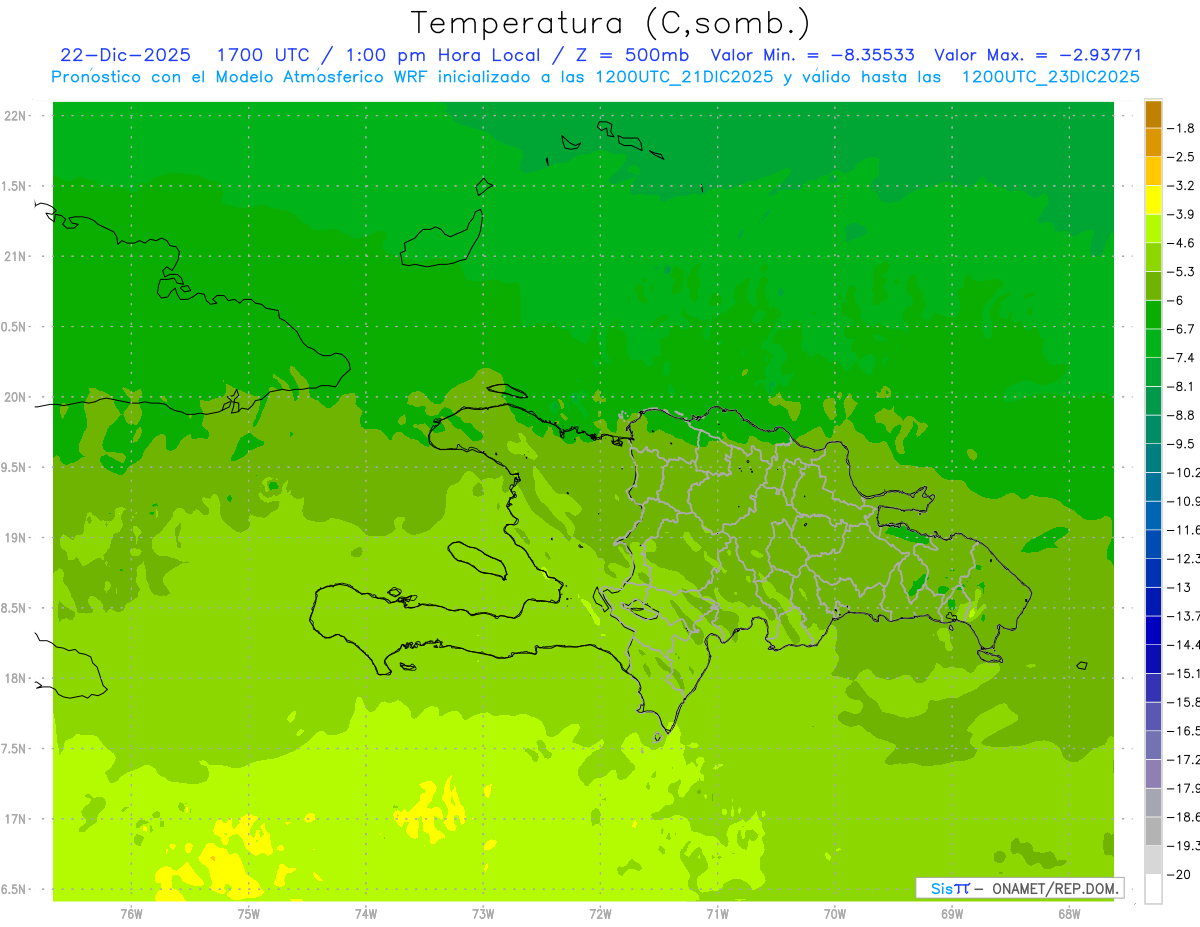The height and width of the screenshot is (927, 1200).
Task: Click the "-2.5" color bar value
Action: tap(1181, 157)
